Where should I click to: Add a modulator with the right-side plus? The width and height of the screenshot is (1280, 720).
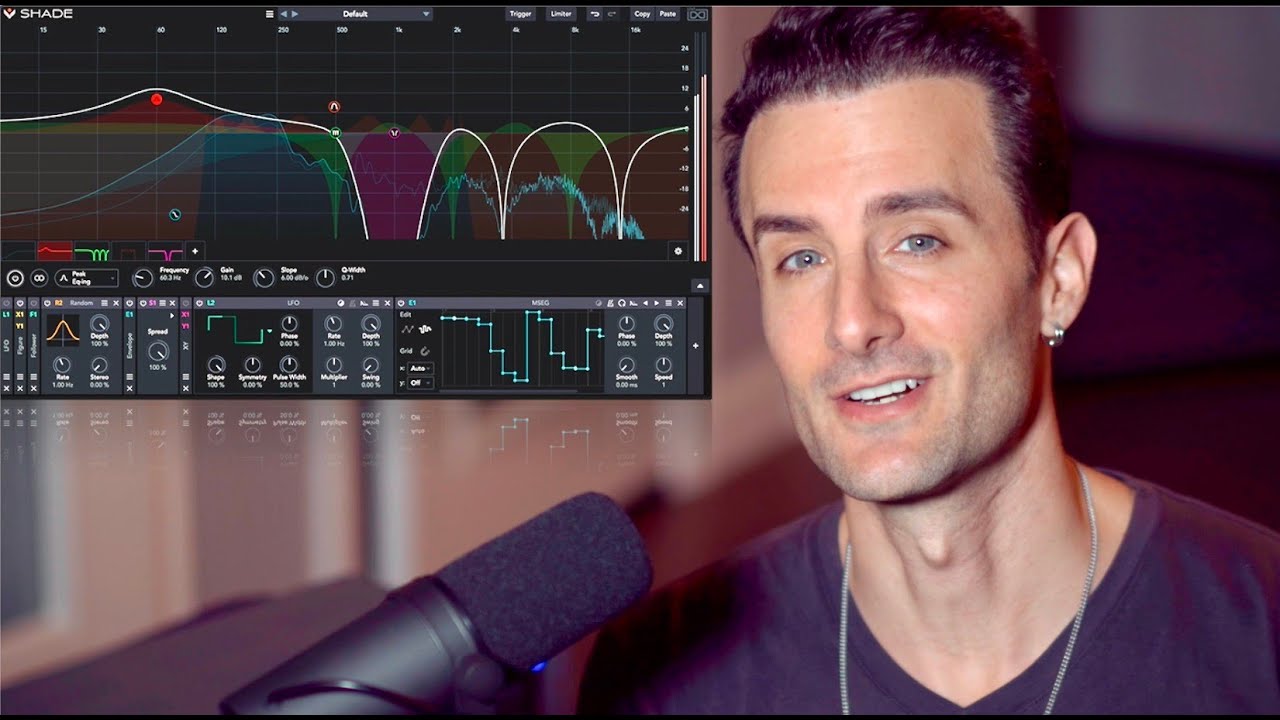click(x=696, y=346)
